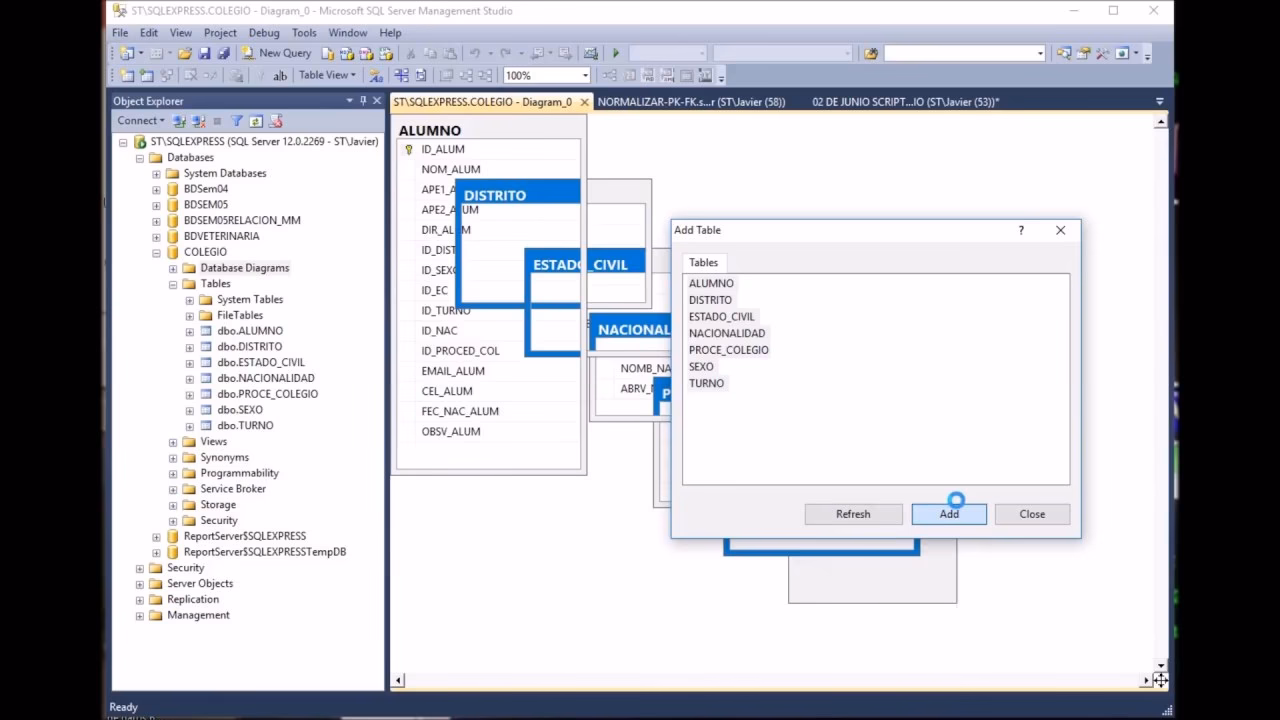The image size is (1280, 720).
Task: Click the New Table icon in diagram toolbar
Action: click(x=127, y=75)
